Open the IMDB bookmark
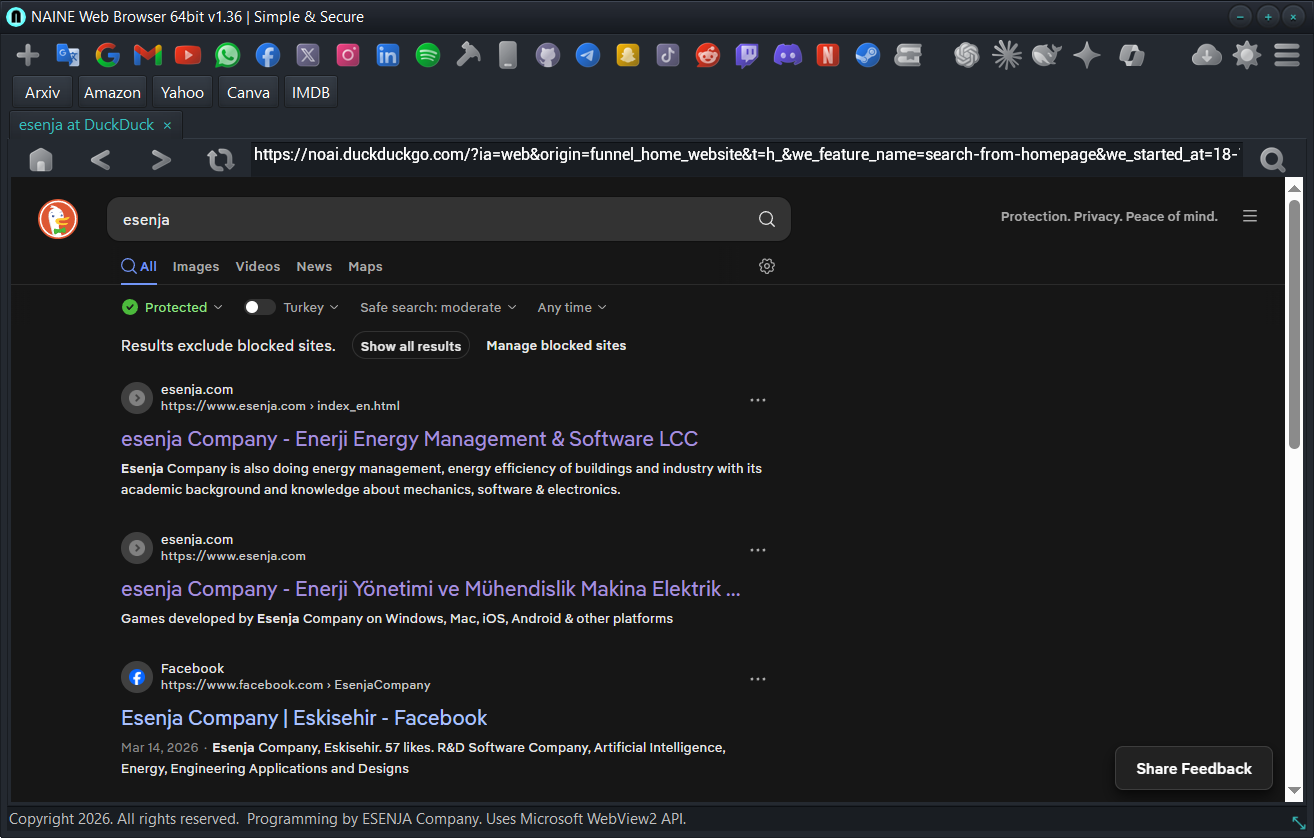The width and height of the screenshot is (1314, 838). [311, 92]
